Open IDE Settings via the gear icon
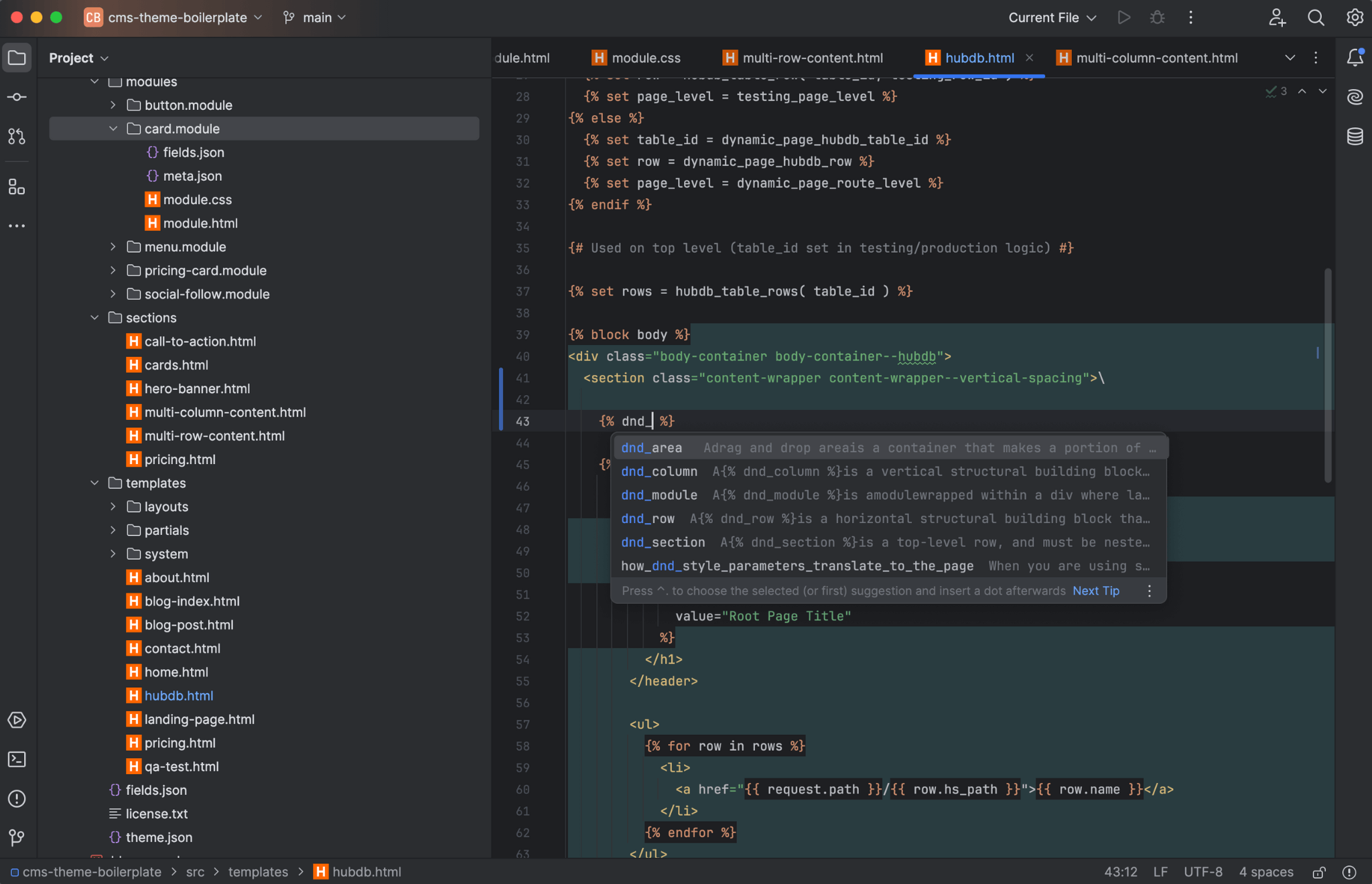The width and height of the screenshot is (1372, 884). click(x=1355, y=17)
